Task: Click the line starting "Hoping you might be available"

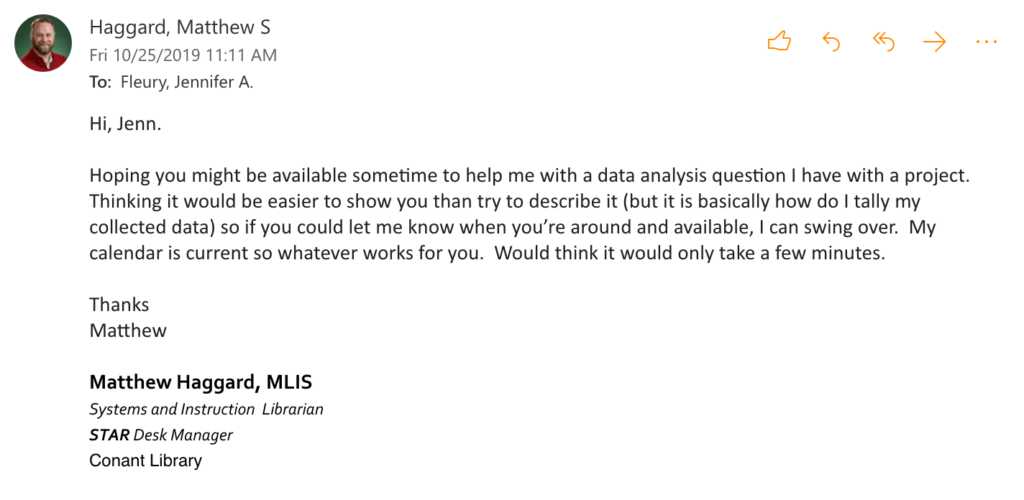Action: click(530, 174)
